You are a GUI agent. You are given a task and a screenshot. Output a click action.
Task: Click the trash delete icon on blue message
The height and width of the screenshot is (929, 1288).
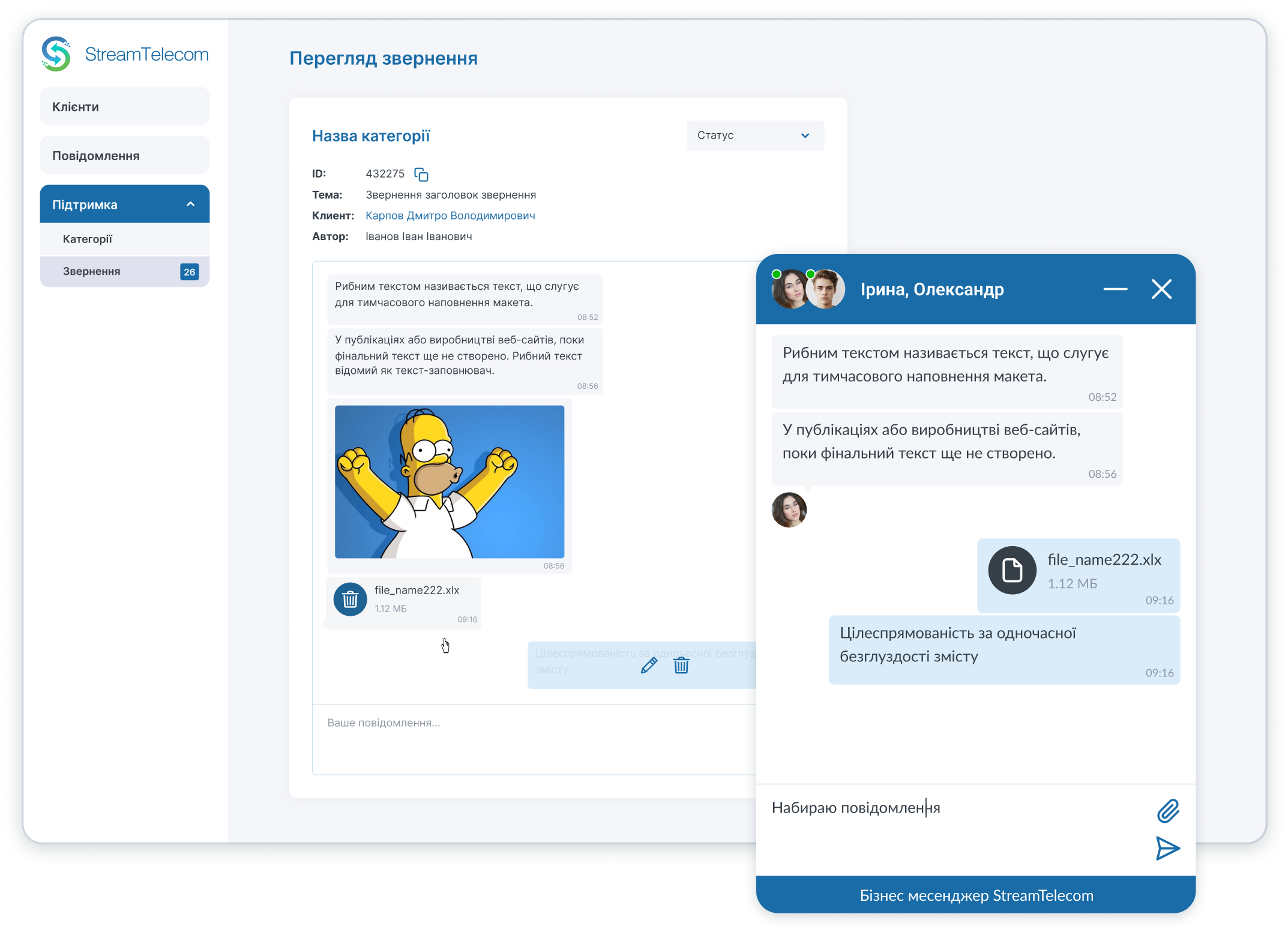tap(681, 665)
